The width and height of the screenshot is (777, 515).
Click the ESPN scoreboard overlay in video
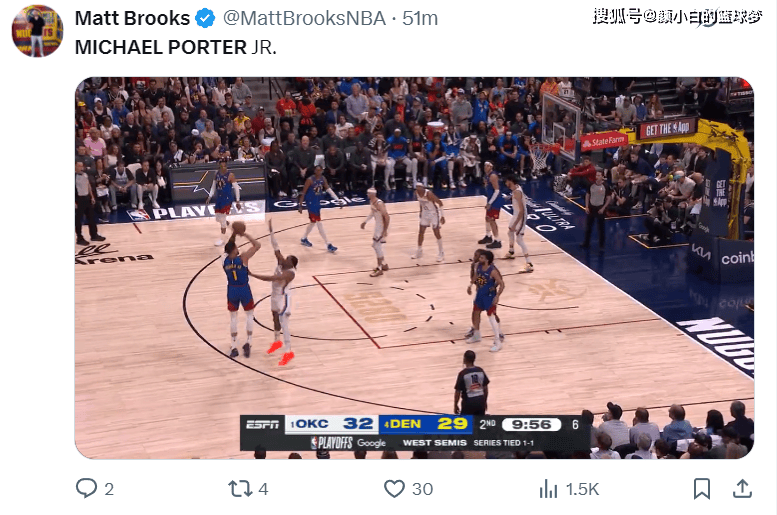(415, 433)
